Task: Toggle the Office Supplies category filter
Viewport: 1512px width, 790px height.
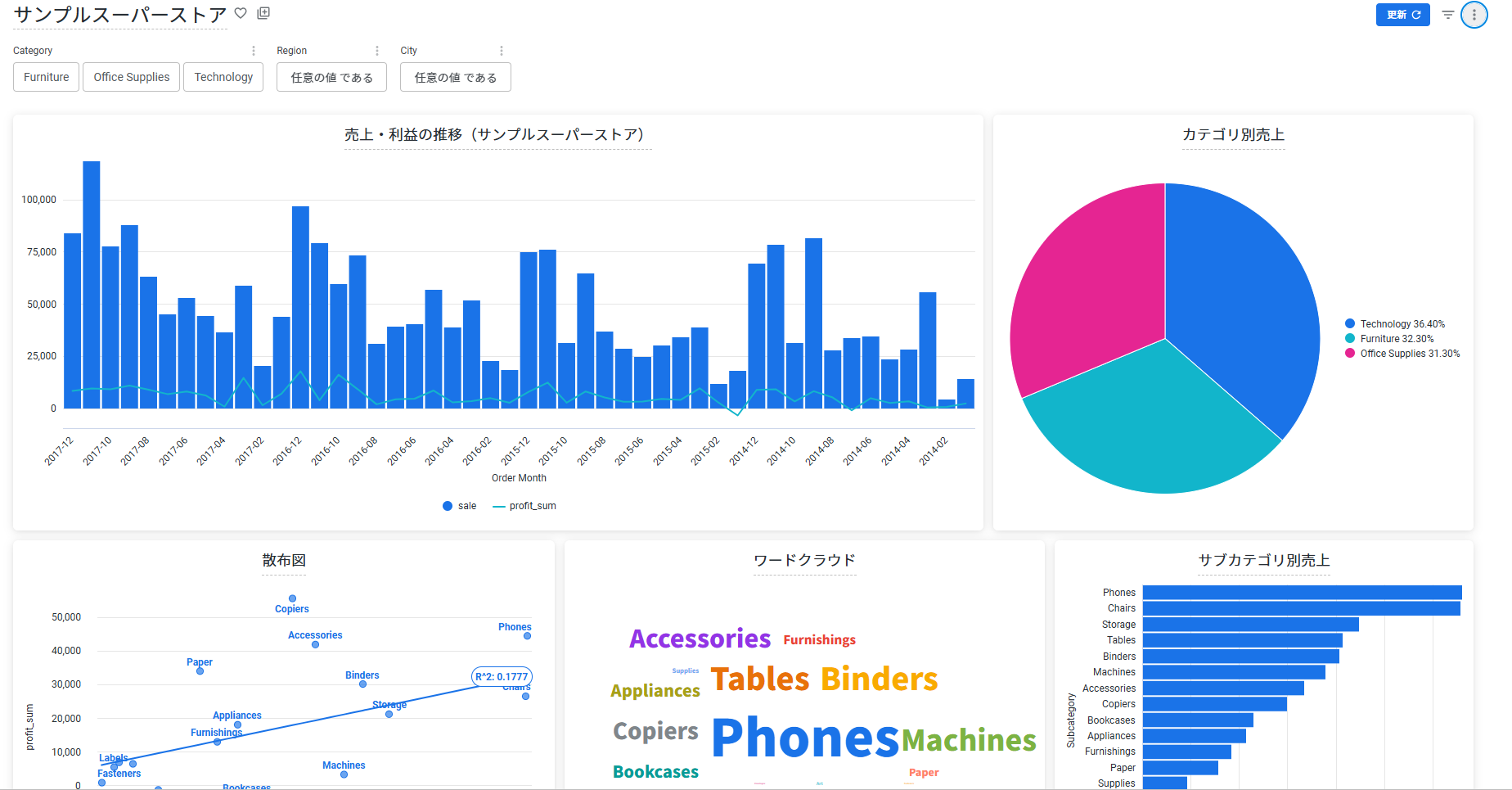Action: [x=131, y=77]
